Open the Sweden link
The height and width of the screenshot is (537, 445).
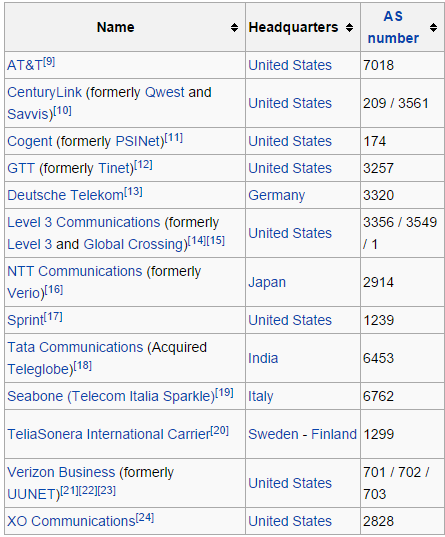273,434
